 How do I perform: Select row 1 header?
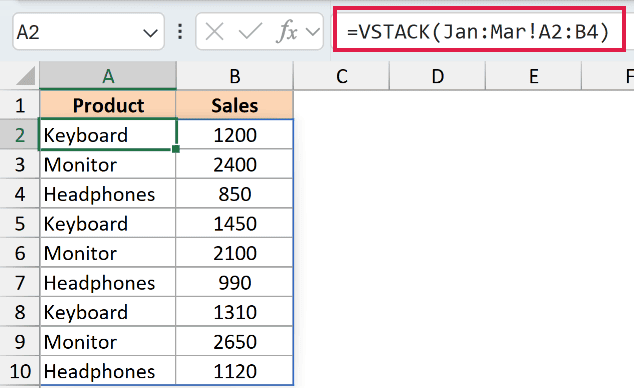tap(20, 105)
